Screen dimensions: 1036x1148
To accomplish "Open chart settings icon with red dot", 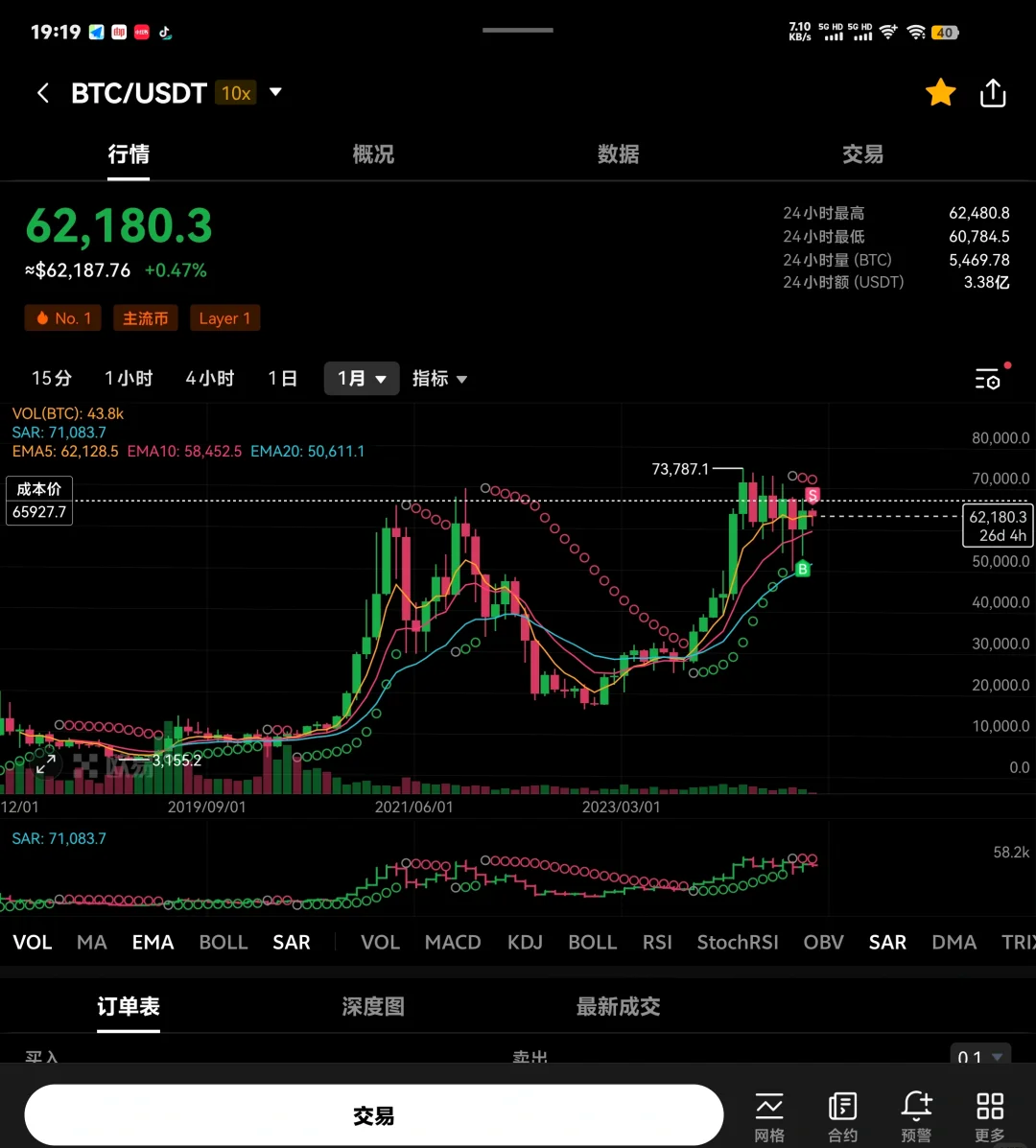I will [x=990, y=378].
